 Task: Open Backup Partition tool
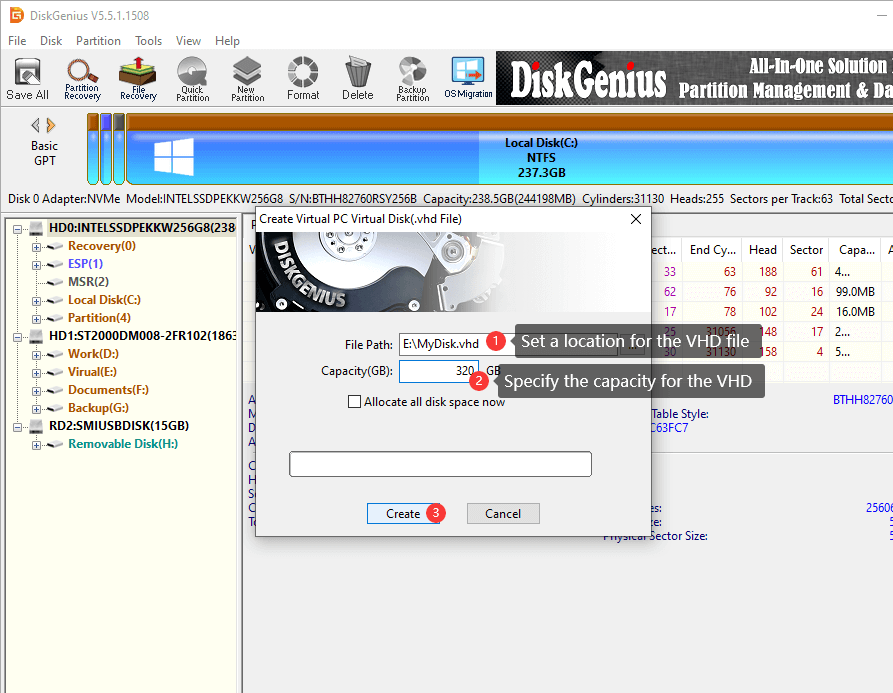point(413,79)
